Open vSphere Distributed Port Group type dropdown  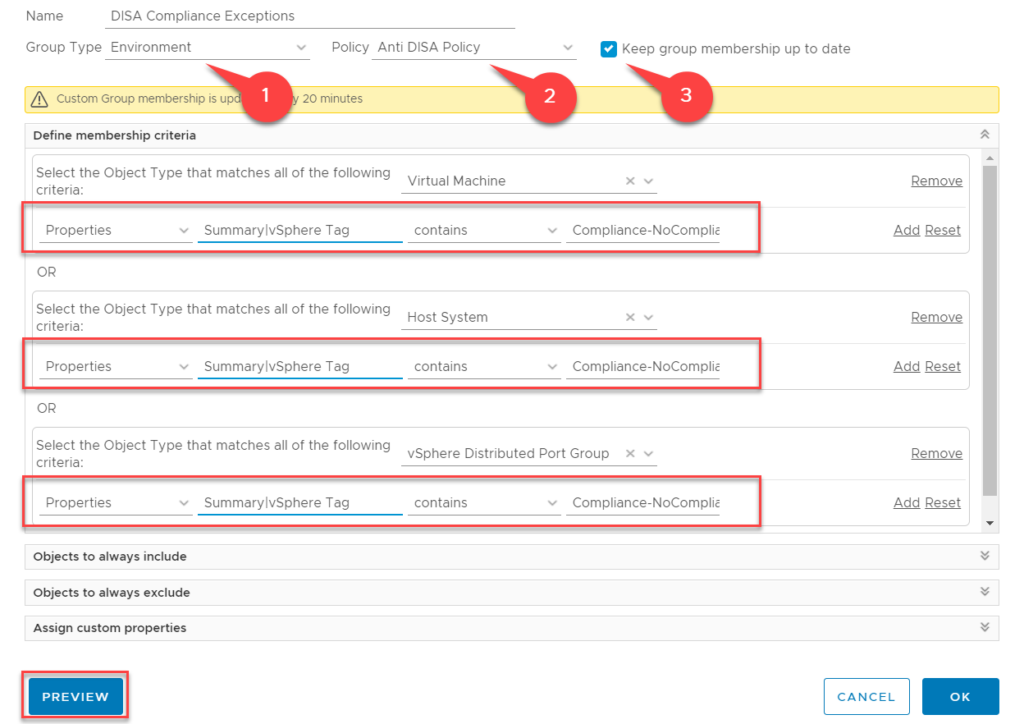[x=648, y=453]
